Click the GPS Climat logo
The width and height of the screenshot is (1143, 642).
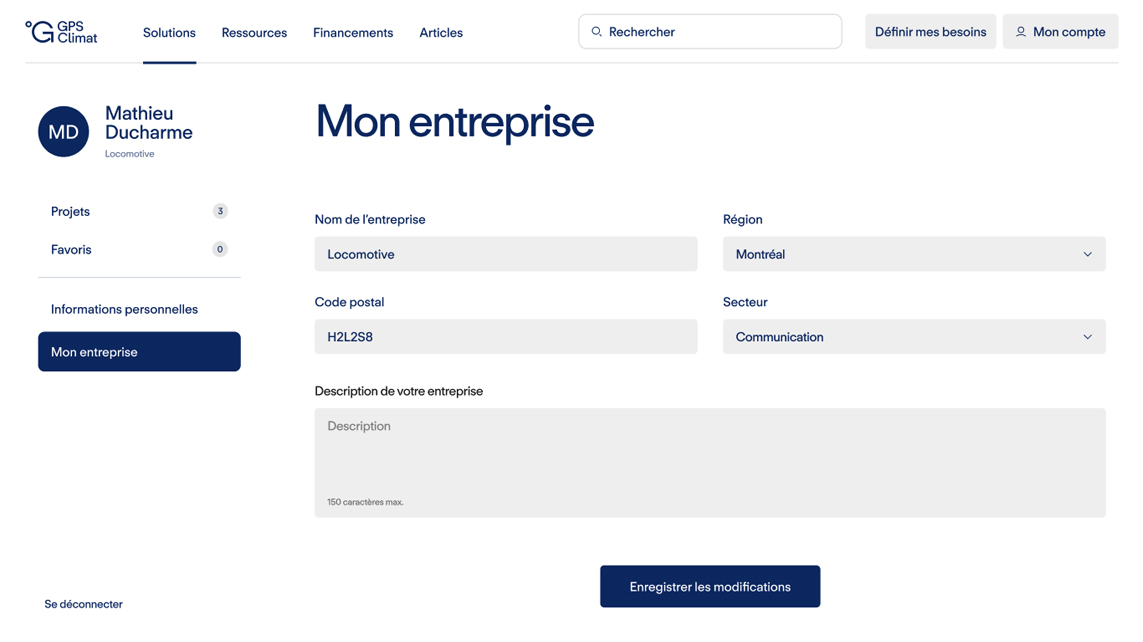pos(61,32)
